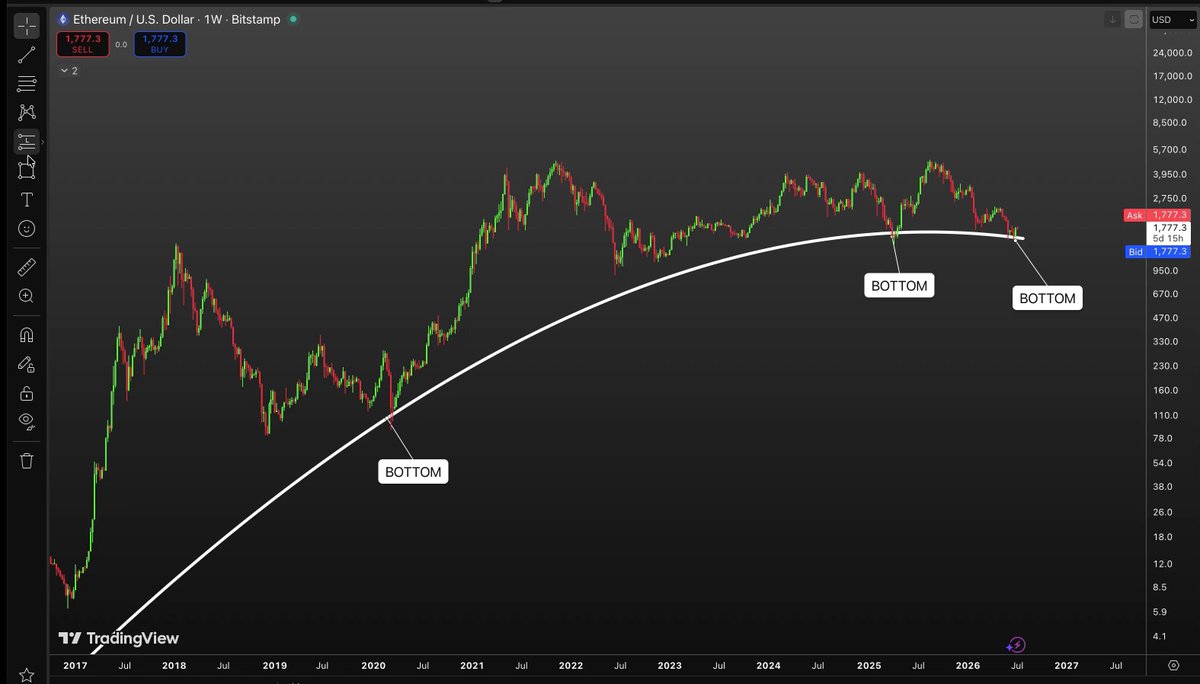The width and height of the screenshot is (1200, 684).
Task: Expand the collapsed indicators legend showing 2
Action: 69,71
